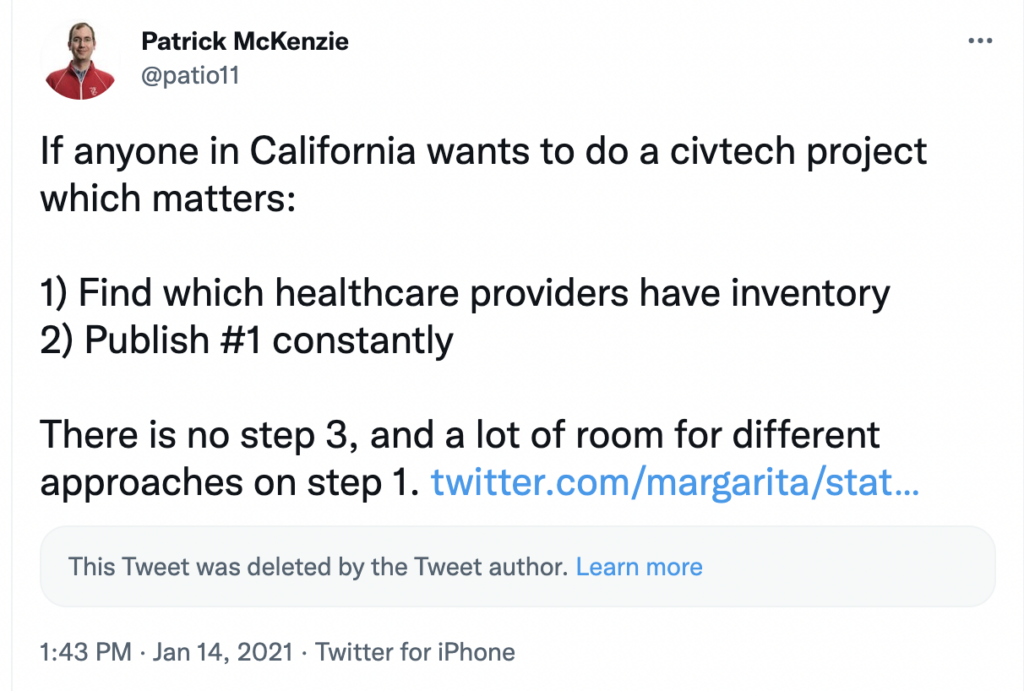Open the twitter.com/margarita/stat… link
Viewport: 1024px width, 691px height.
(x=675, y=484)
